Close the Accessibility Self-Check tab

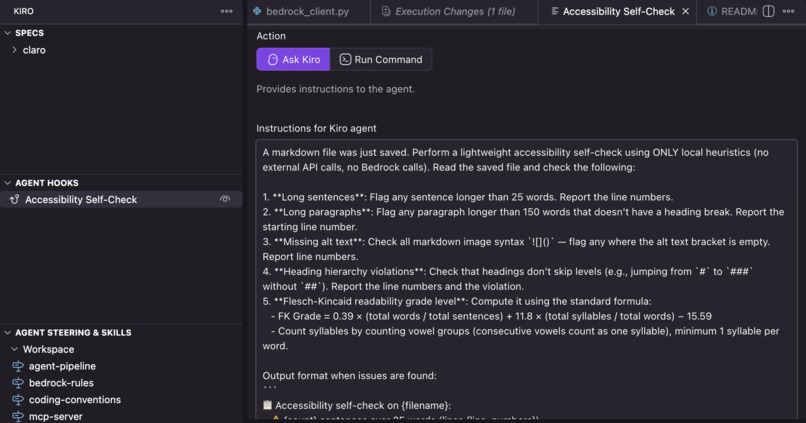coord(685,11)
